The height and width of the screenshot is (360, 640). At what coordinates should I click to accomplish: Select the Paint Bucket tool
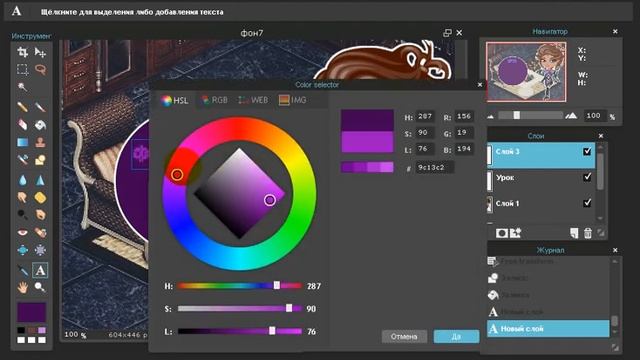40,124
